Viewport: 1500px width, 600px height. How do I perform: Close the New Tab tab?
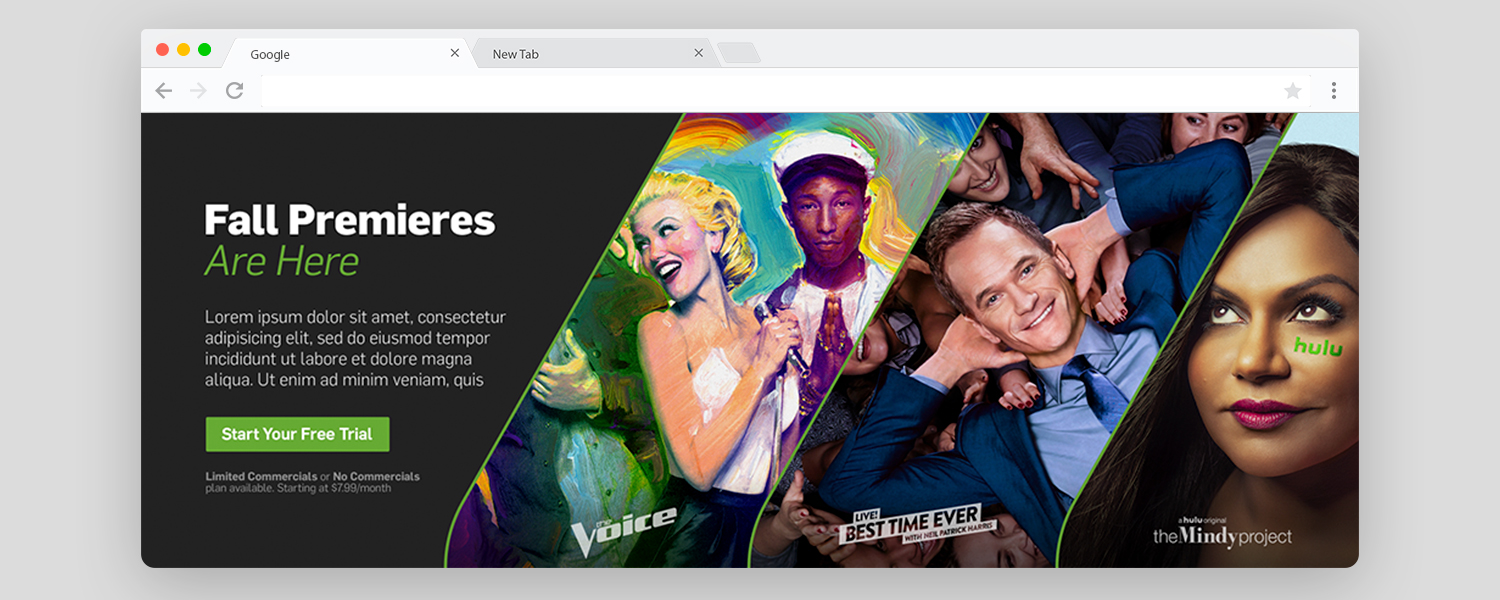699,53
